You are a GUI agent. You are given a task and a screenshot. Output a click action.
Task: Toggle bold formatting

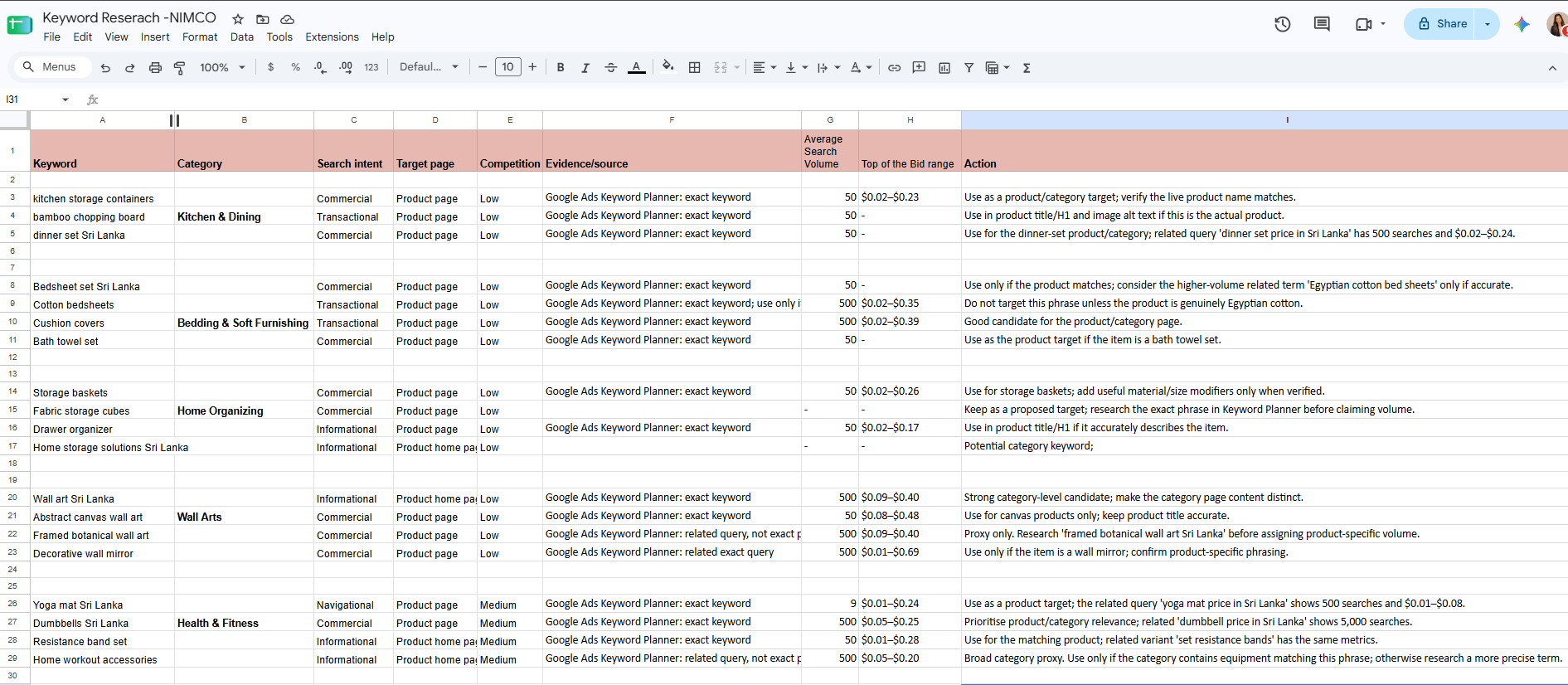coord(561,68)
